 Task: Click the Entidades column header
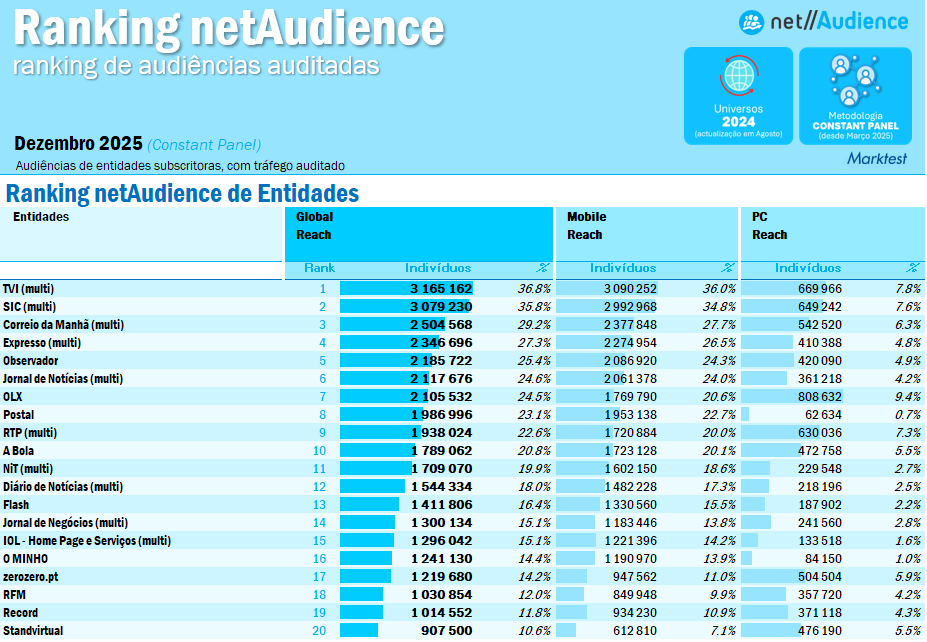pos(41,217)
